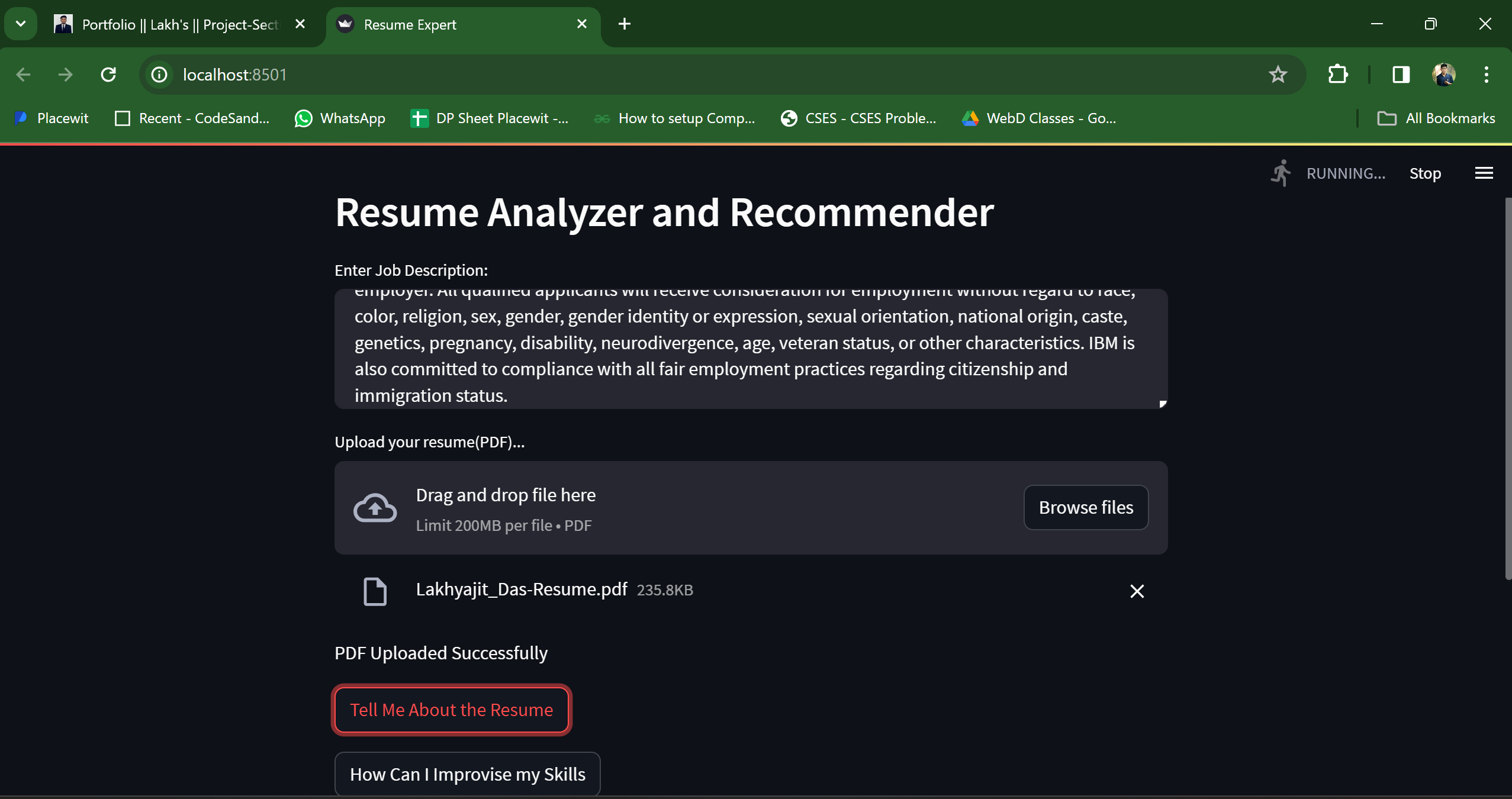Screen dimensions: 1512x799
Task: Remove uploaded Lakhyajit_Das-Resume.pdf file
Action: click(1137, 591)
